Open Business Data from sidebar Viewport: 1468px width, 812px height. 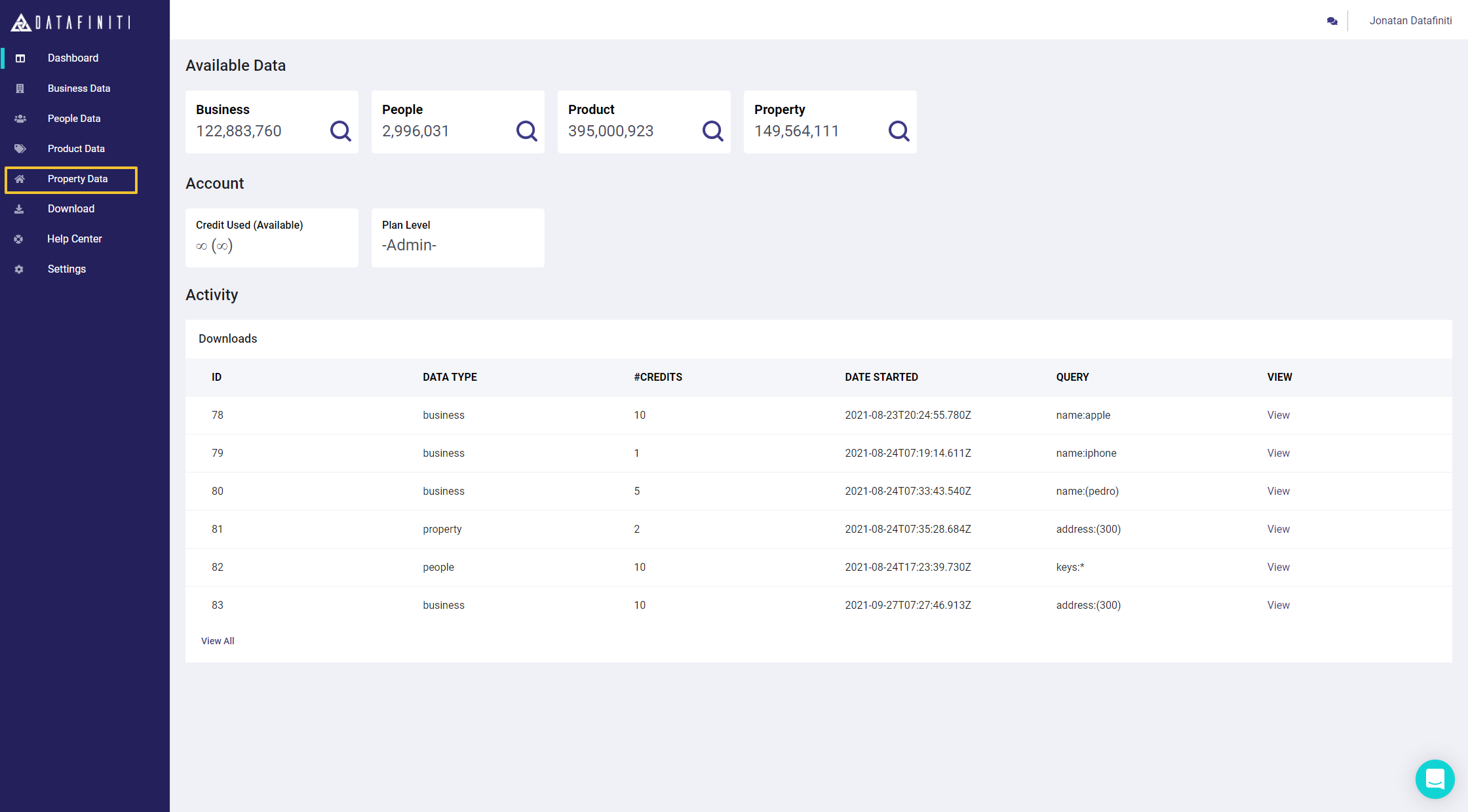pos(79,88)
